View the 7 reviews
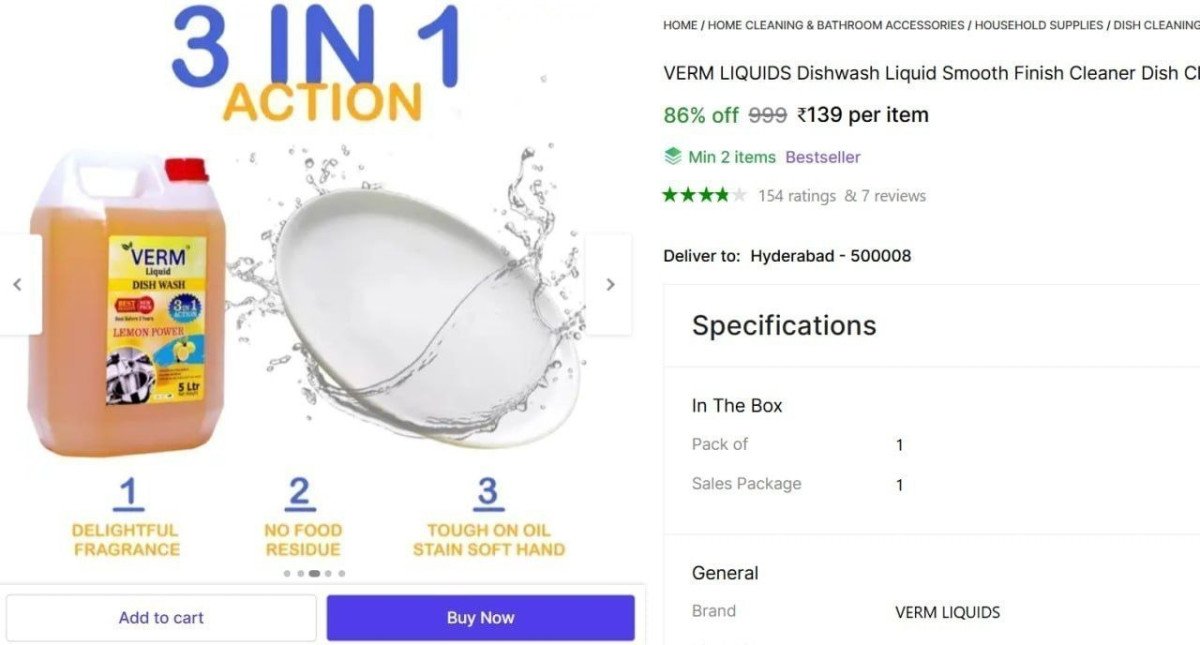The image size is (1200, 645). [x=896, y=196]
